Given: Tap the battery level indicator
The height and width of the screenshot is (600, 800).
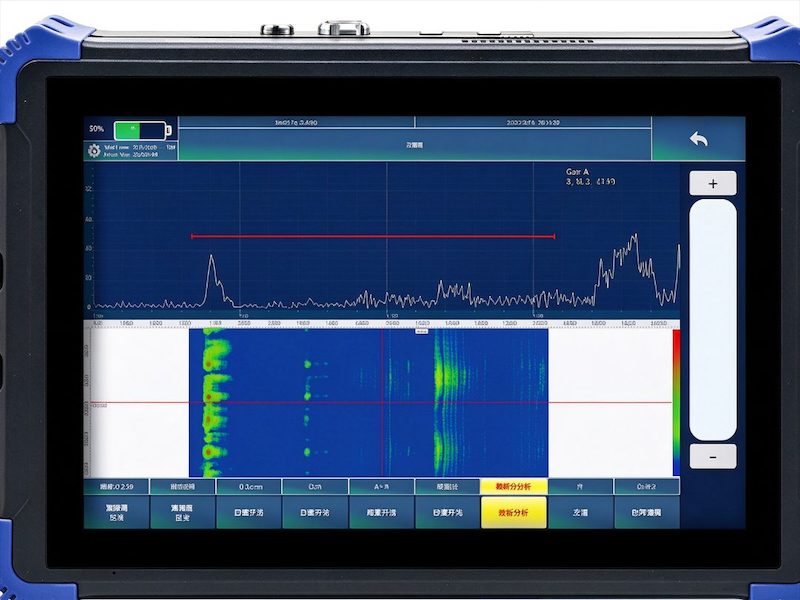Looking at the screenshot, I should (142, 131).
